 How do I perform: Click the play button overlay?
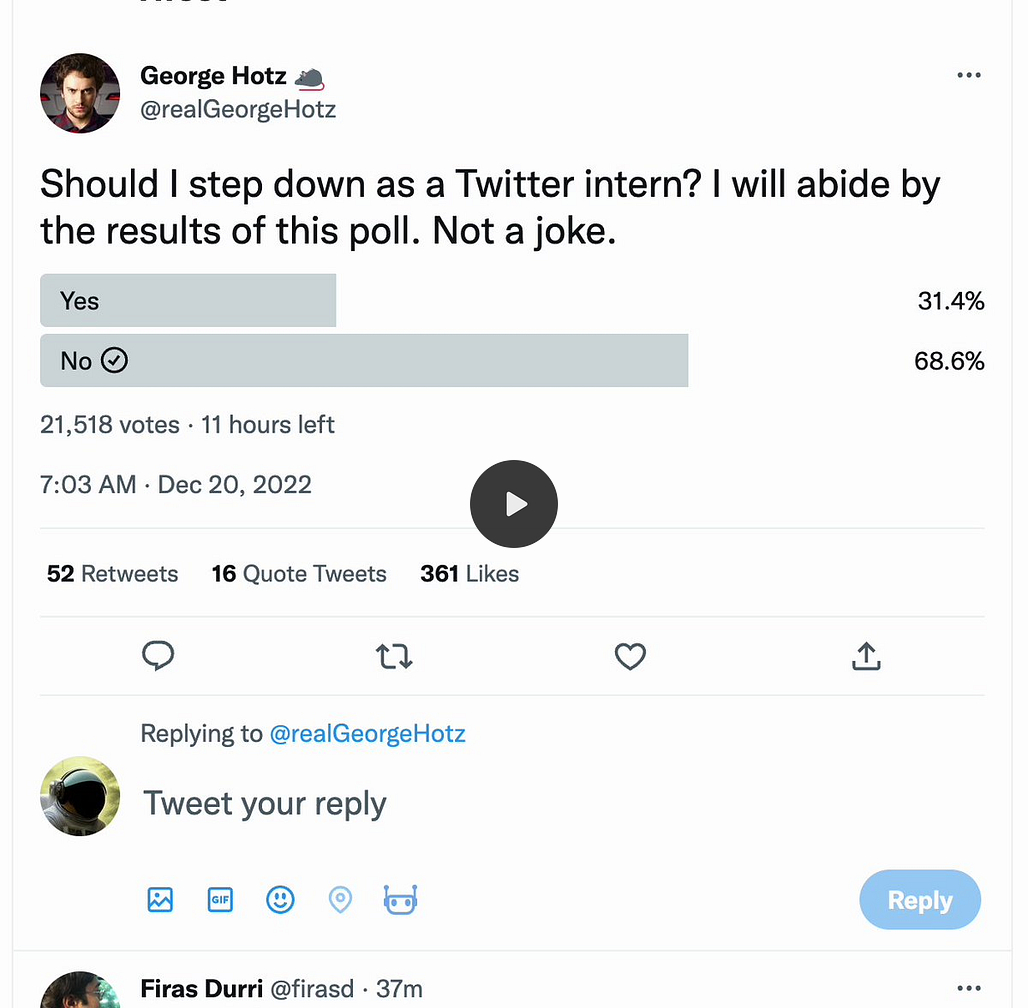(514, 504)
